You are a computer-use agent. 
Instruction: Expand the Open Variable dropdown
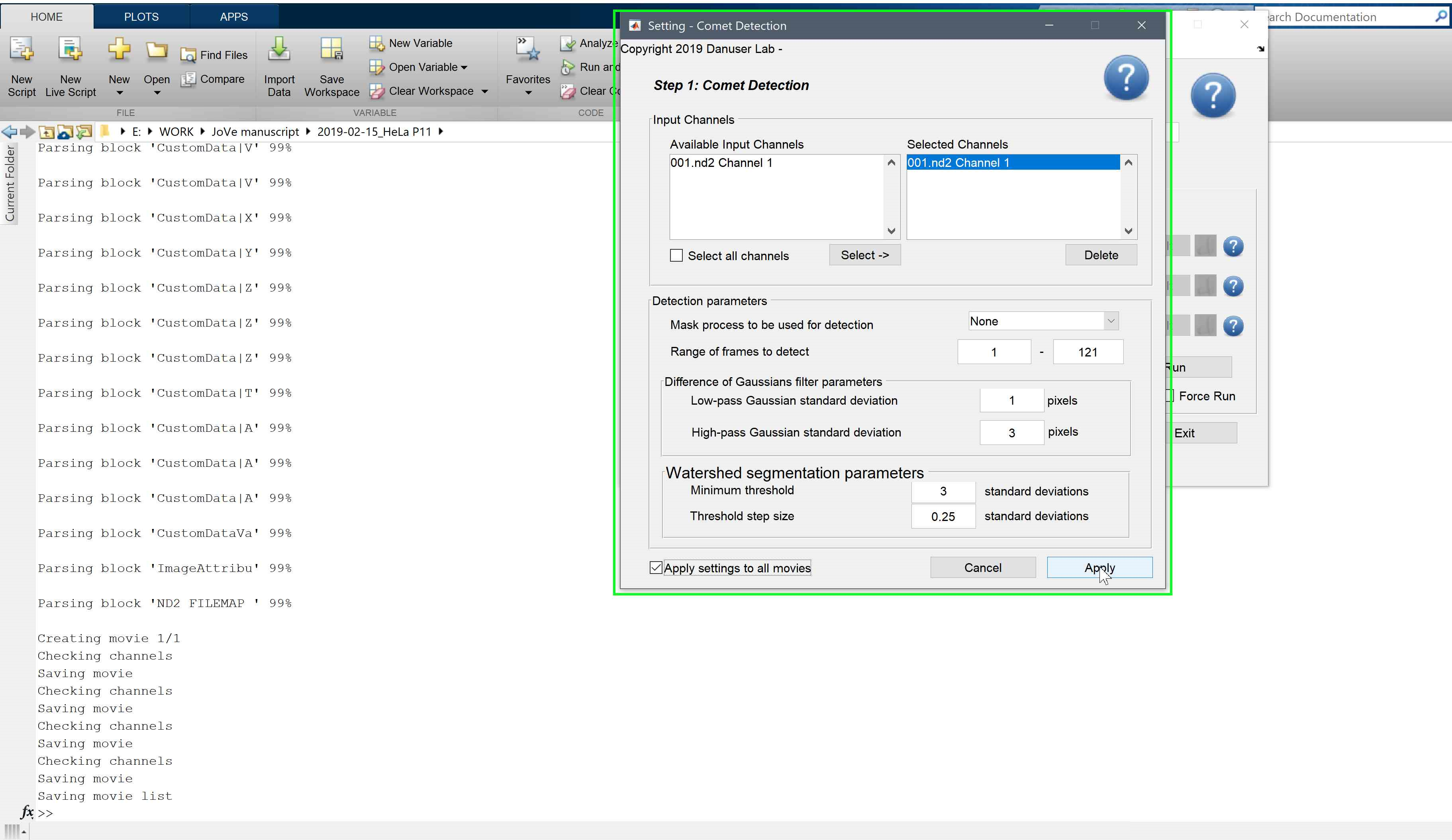[x=464, y=67]
